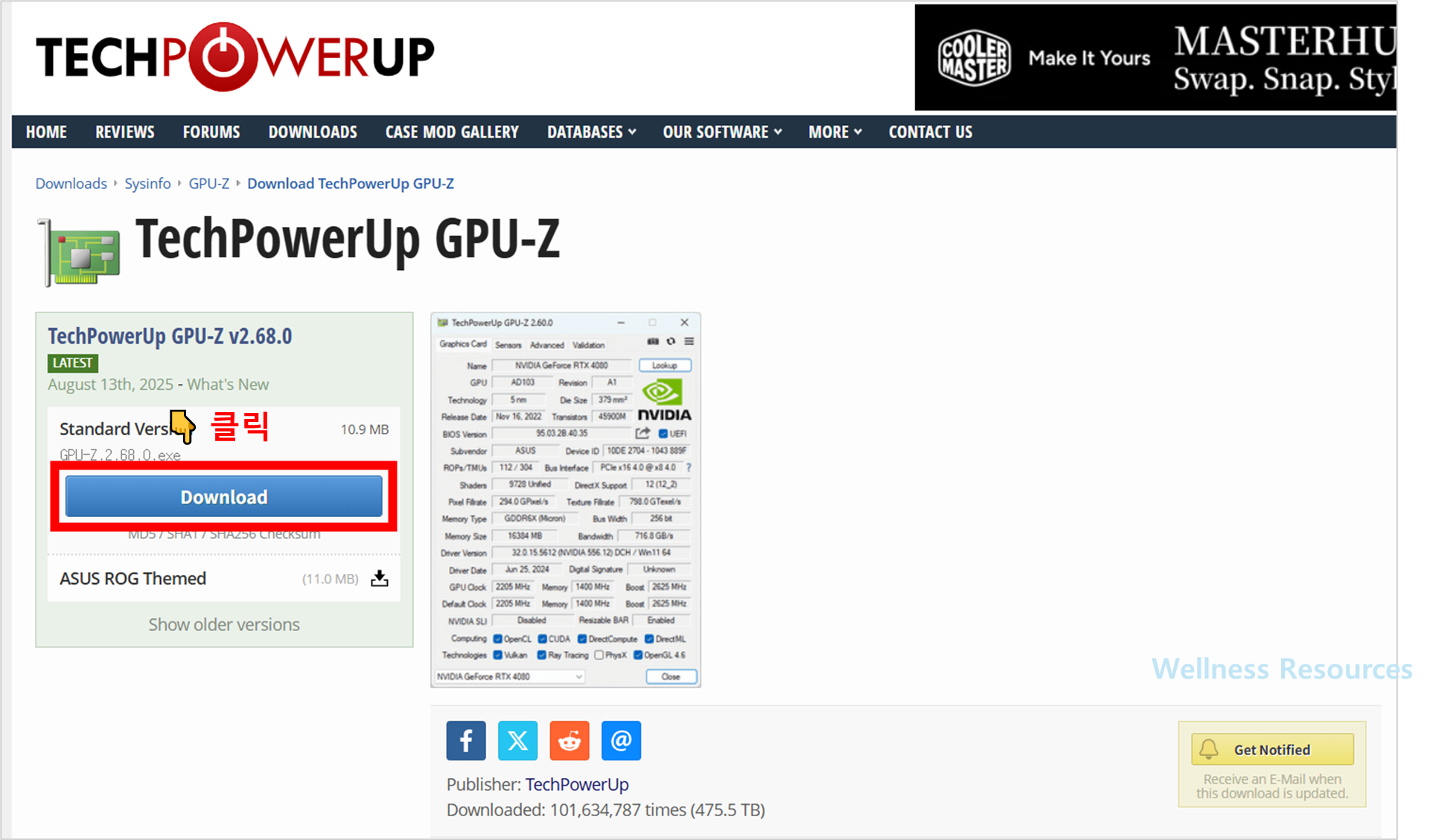Viewport: 1430px width, 840px height.
Task: Click the Close button in GPU-Z window
Action: tap(671, 677)
